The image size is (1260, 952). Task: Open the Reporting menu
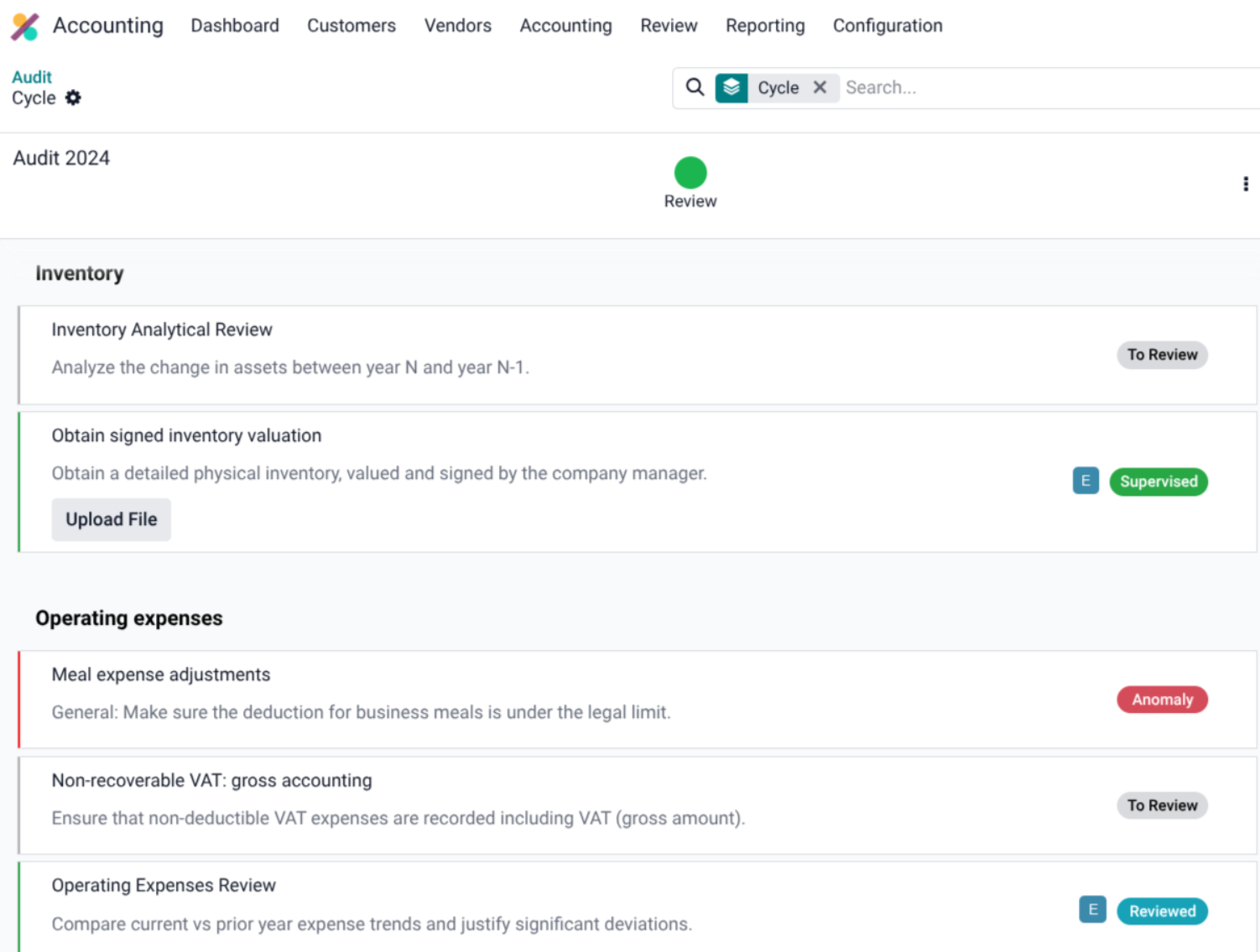click(x=764, y=26)
